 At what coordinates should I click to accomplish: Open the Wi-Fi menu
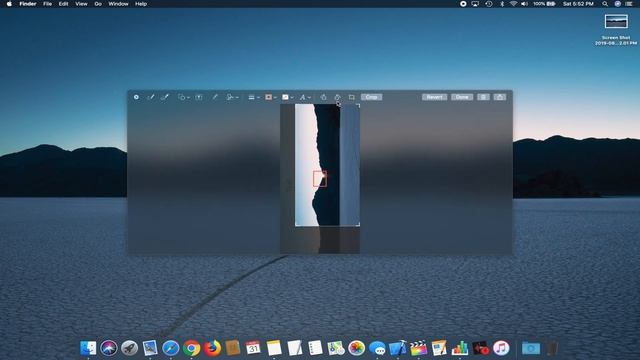pyautogui.click(x=513, y=4)
